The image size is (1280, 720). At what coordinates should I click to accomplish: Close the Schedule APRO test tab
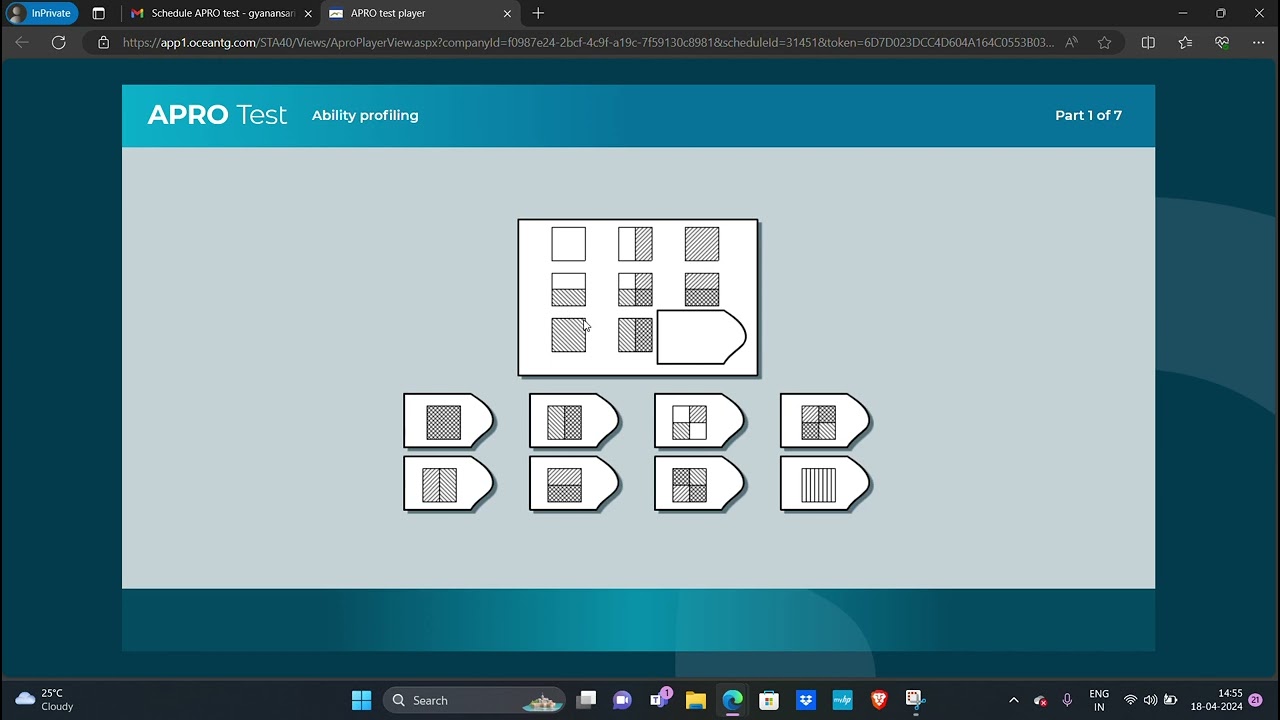tap(308, 13)
